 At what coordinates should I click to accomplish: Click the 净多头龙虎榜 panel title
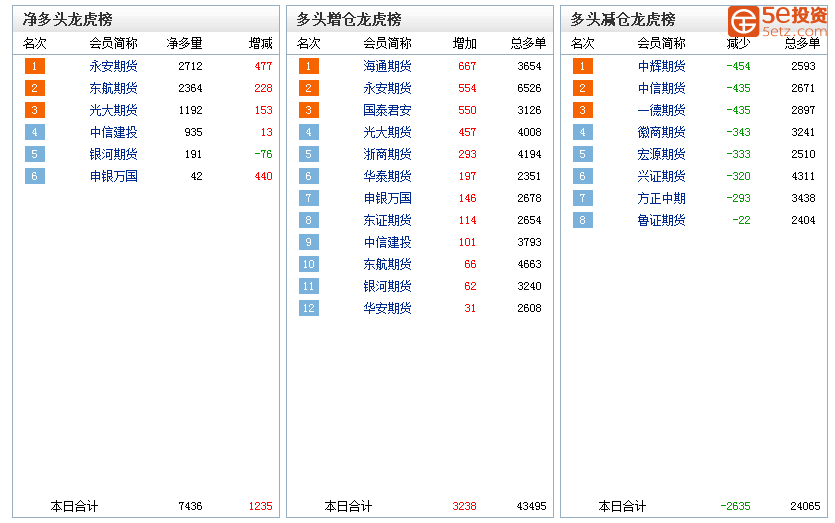pos(68,20)
